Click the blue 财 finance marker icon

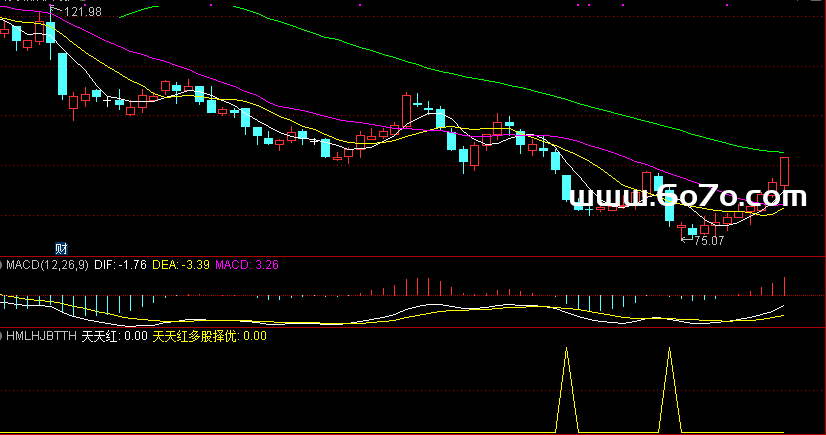pyautogui.click(x=61, y=248)
